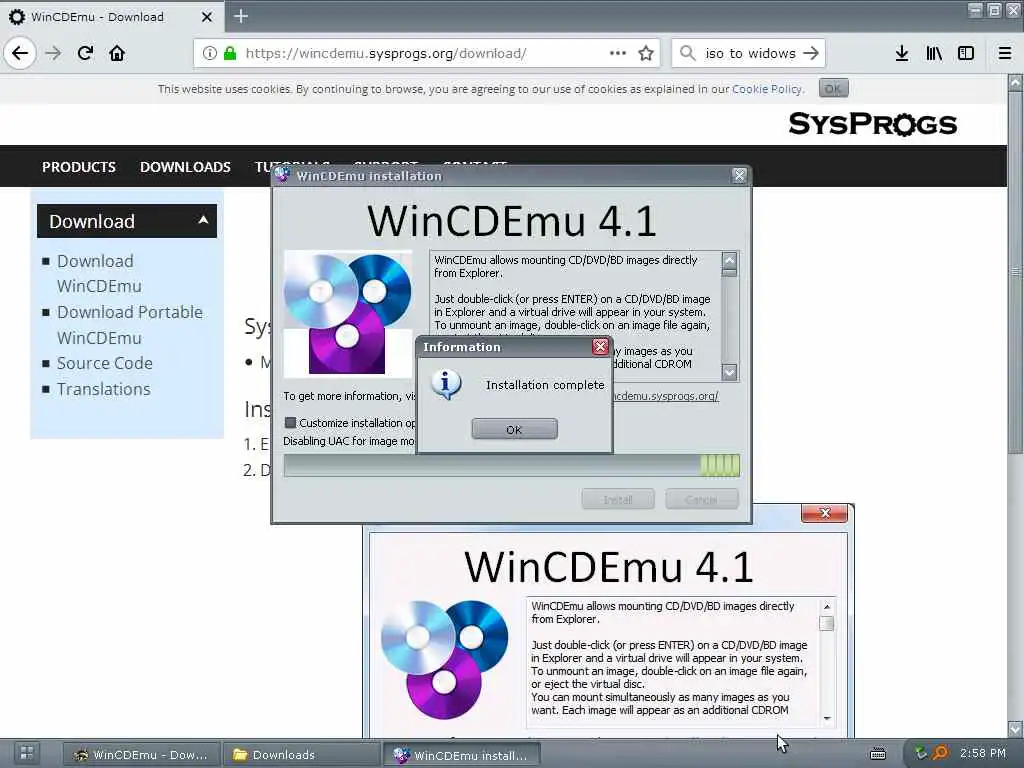The height and width of the screenshot is (768, 1024).
Task: Open the hamburger application menu
Action: click(1005, 53)
